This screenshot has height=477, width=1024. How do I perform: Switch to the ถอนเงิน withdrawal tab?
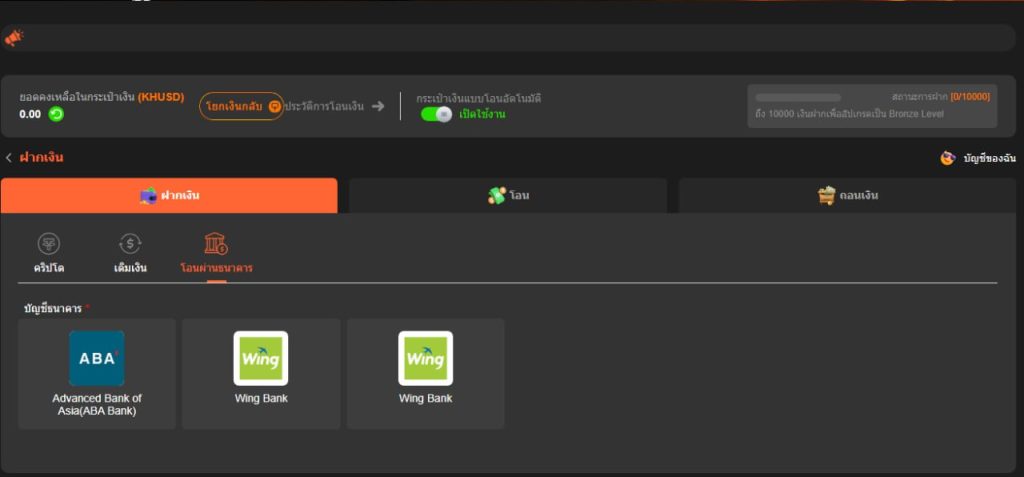click(848, 195)
